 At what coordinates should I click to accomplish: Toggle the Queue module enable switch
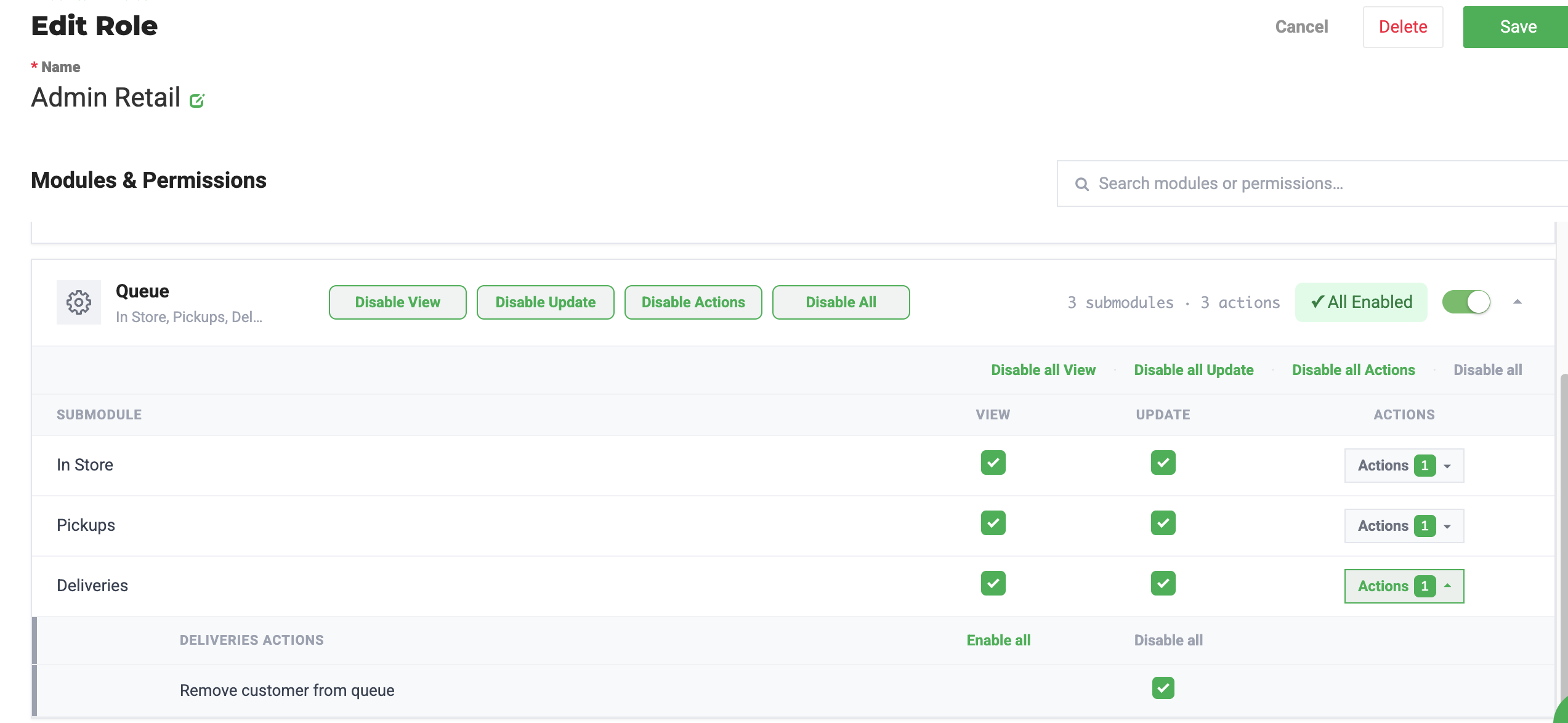pos(1466,302)
